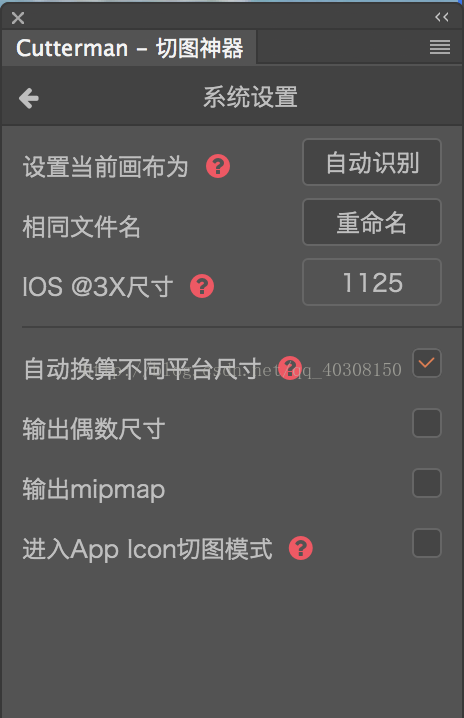Click the 输出mipmap label text
This screenshot has width=464, height=718.
(94, 489)
